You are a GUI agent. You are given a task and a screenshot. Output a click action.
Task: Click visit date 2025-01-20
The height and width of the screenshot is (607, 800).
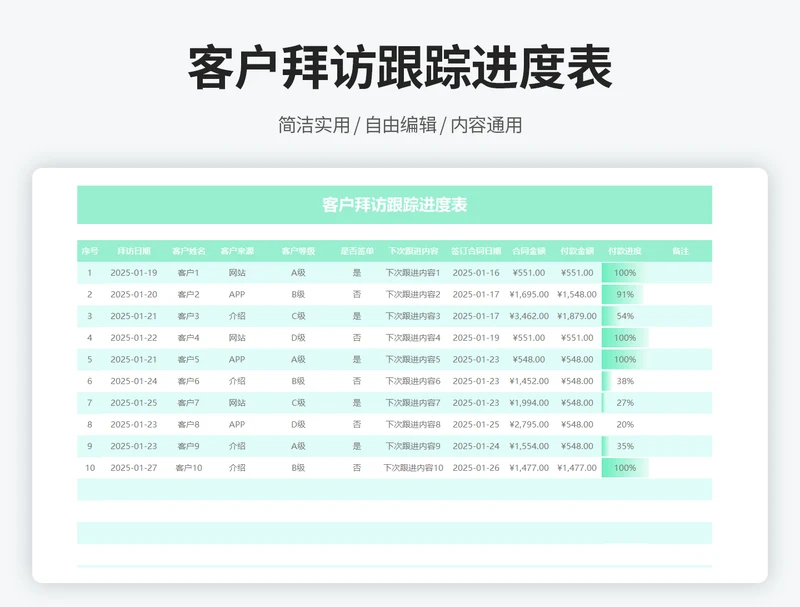pos(134,294)
